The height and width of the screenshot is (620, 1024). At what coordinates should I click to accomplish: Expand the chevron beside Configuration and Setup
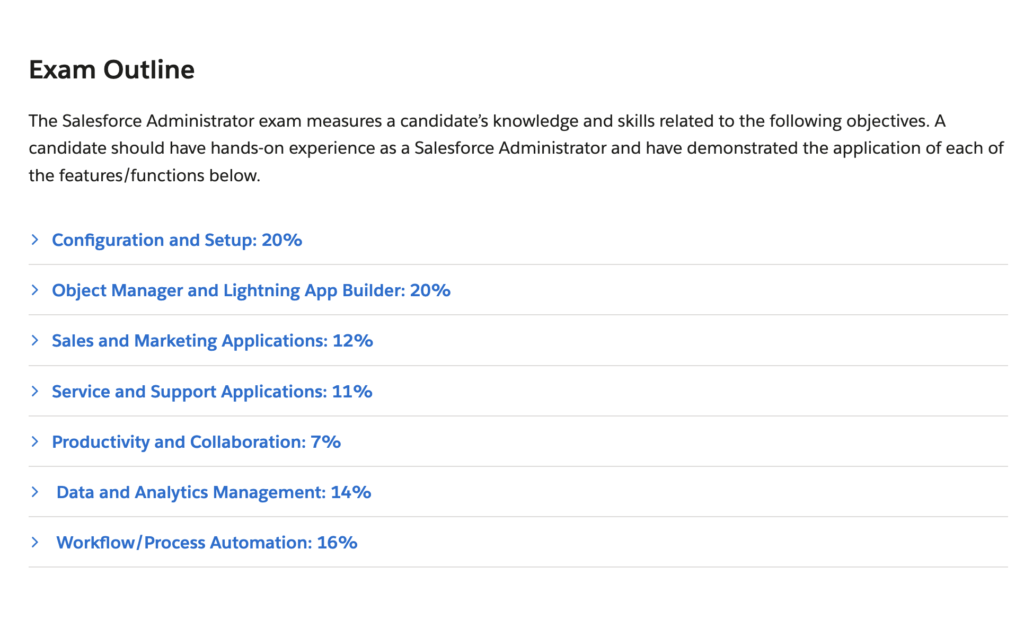point(35,240)
